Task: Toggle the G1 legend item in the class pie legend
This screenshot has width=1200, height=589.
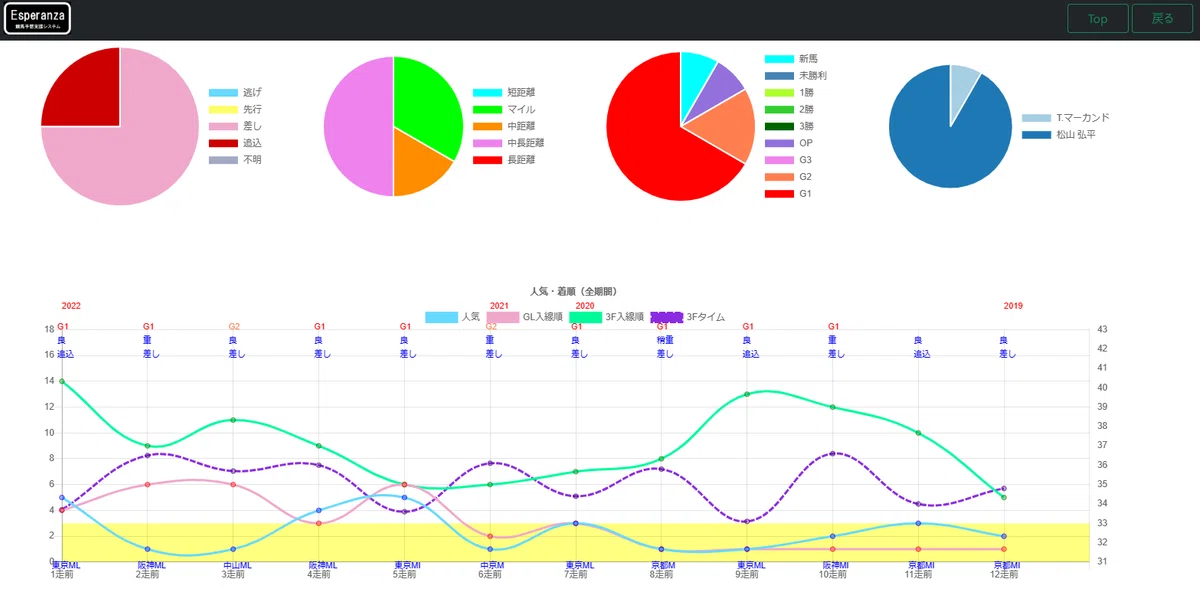Action: 788,194
